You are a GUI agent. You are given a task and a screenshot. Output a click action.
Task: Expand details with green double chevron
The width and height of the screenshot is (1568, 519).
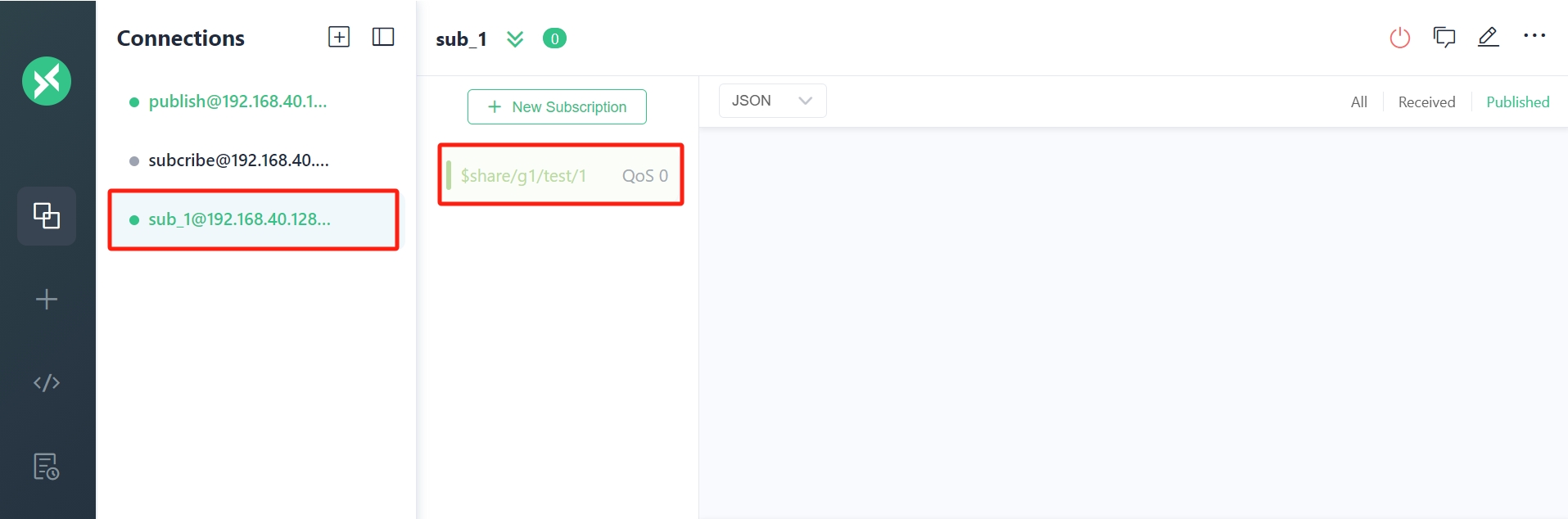pos(515,38)
